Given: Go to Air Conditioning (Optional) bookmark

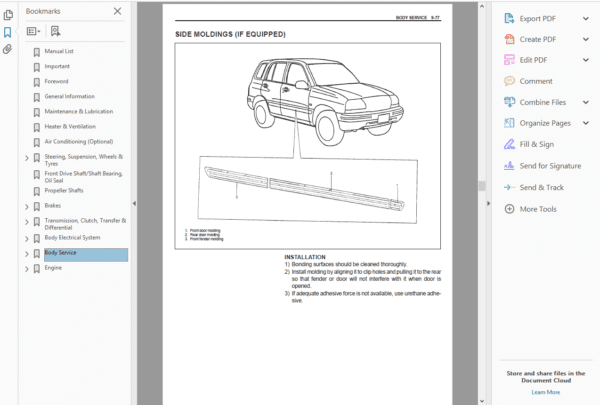Looking at the screenshot, I should [78, 142].
